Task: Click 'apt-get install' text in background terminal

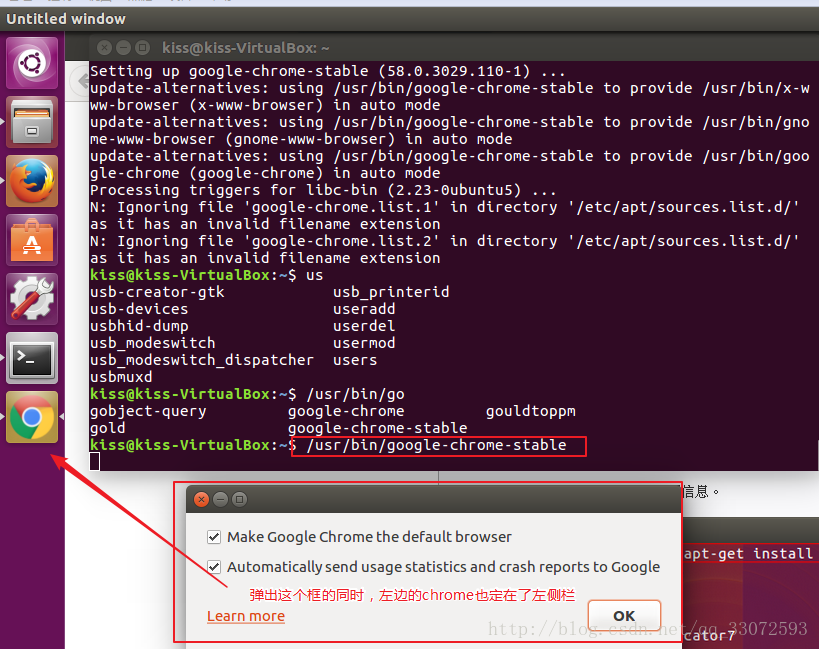Action: tap(749, 553)
